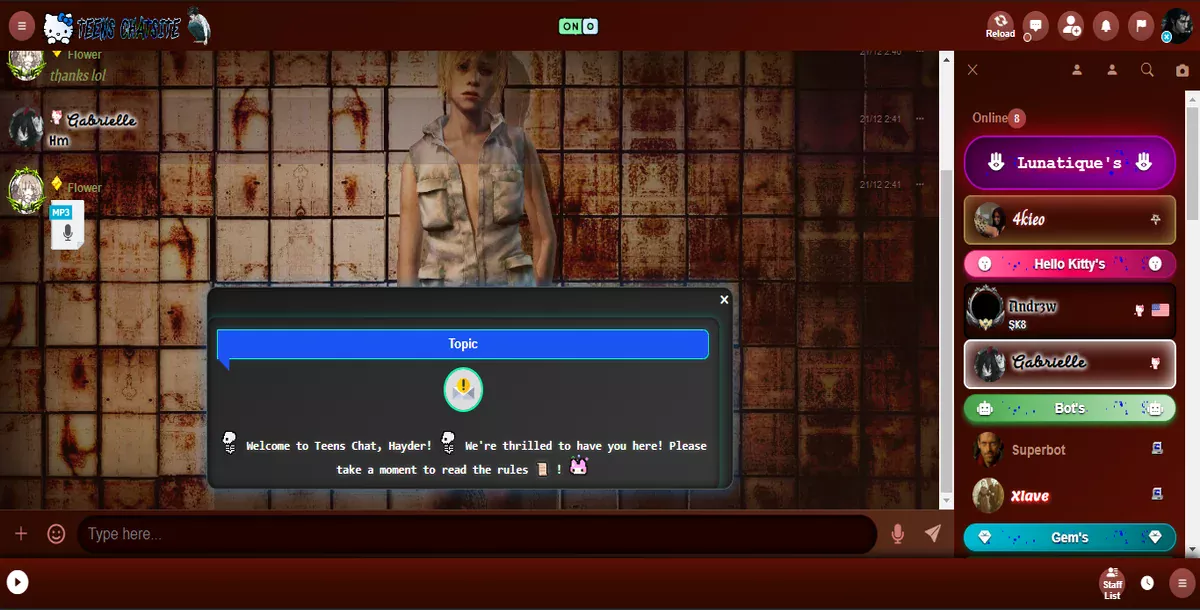Send message with paper plane icon
The height and width of the screenshot is (610, 1200).
pyautogui.click(x=933, y=534)
